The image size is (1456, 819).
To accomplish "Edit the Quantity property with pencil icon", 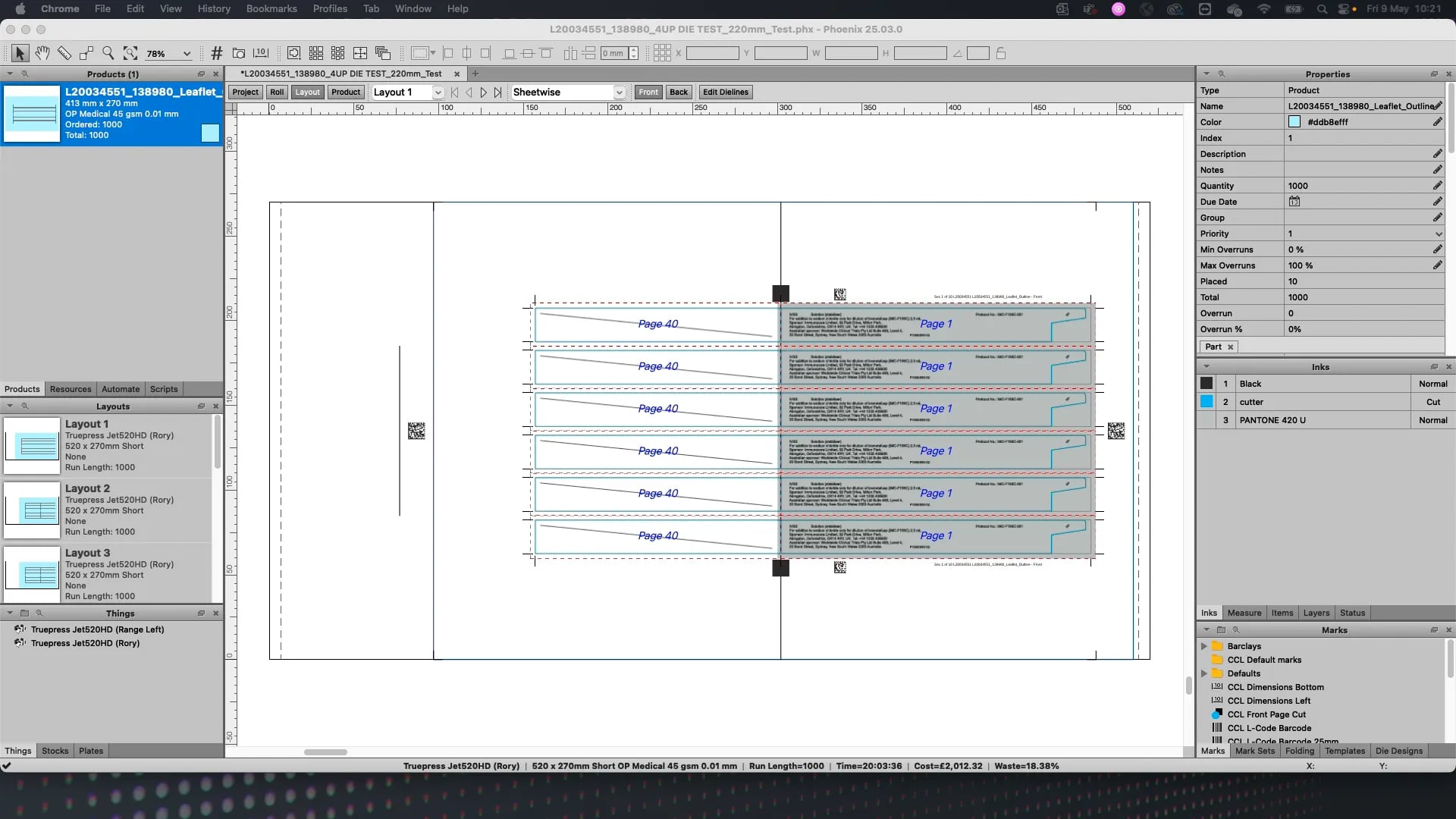I will pyautogui.click(x=1437, y=186).
